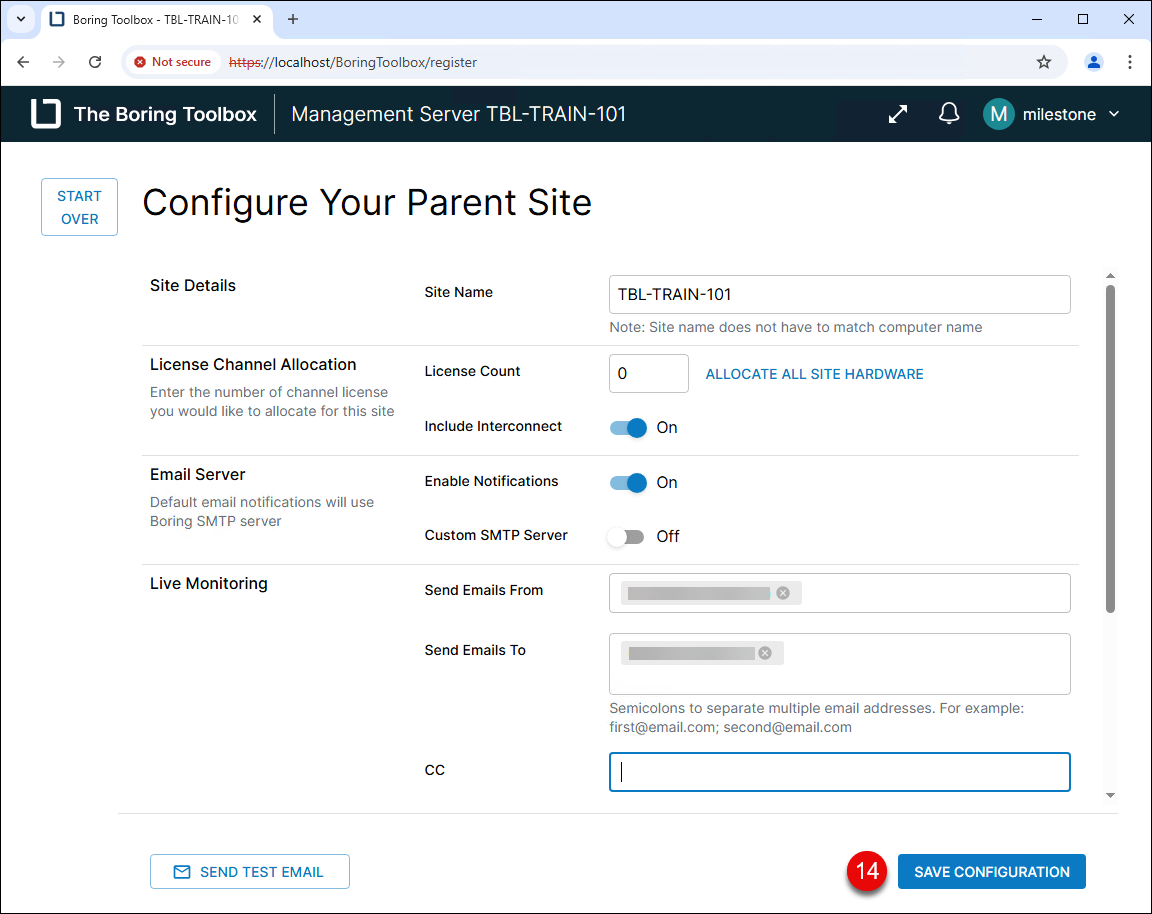The width and height of the screenshot is (1152, 914).
Task: Expand the milestone user dropdown chevron
Action: coord(1114,114)
